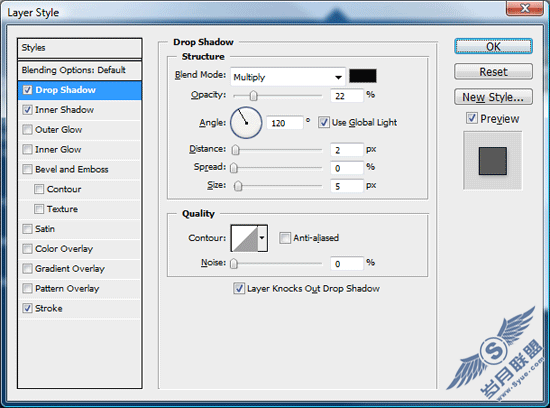Enable the Outer Glow checkbox
The image size is (550, 408).
[x=27, y=130]
